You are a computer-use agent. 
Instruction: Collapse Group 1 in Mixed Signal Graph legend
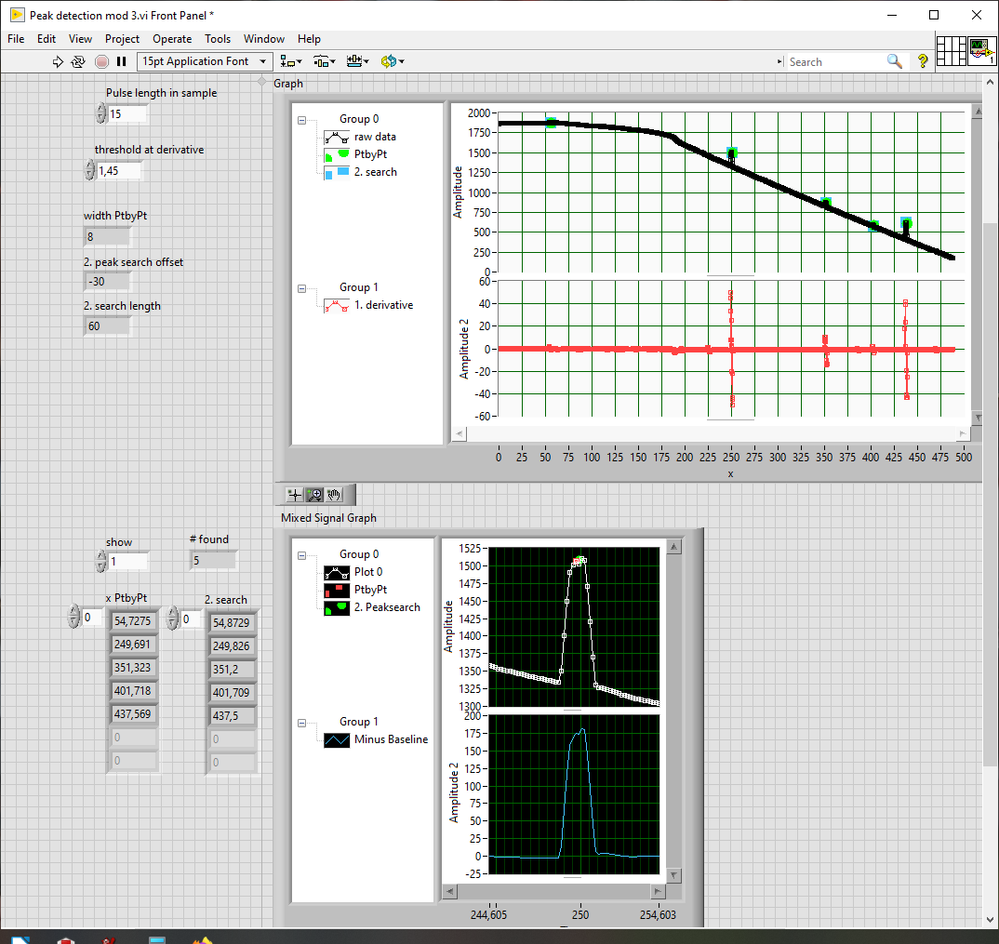point(302,723)
